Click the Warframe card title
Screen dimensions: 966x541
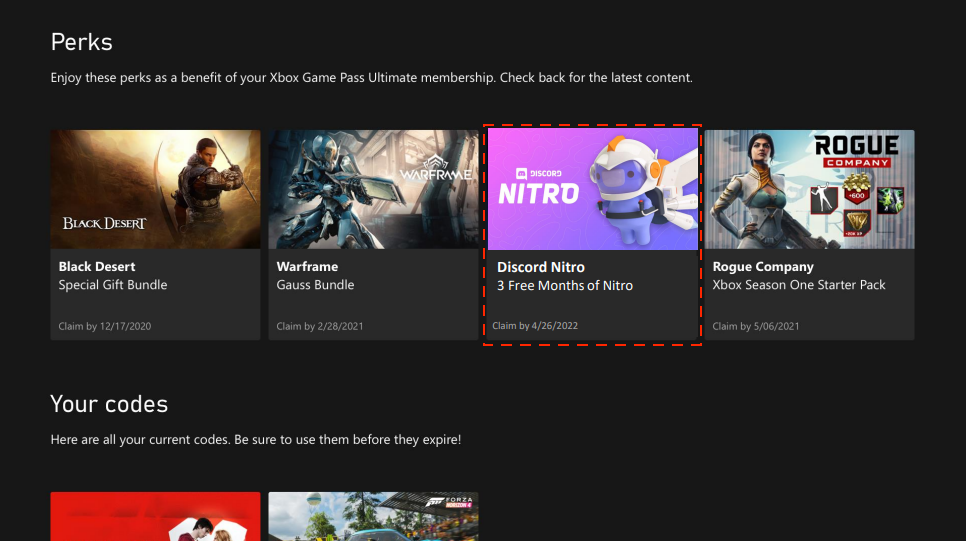[307, 267]
